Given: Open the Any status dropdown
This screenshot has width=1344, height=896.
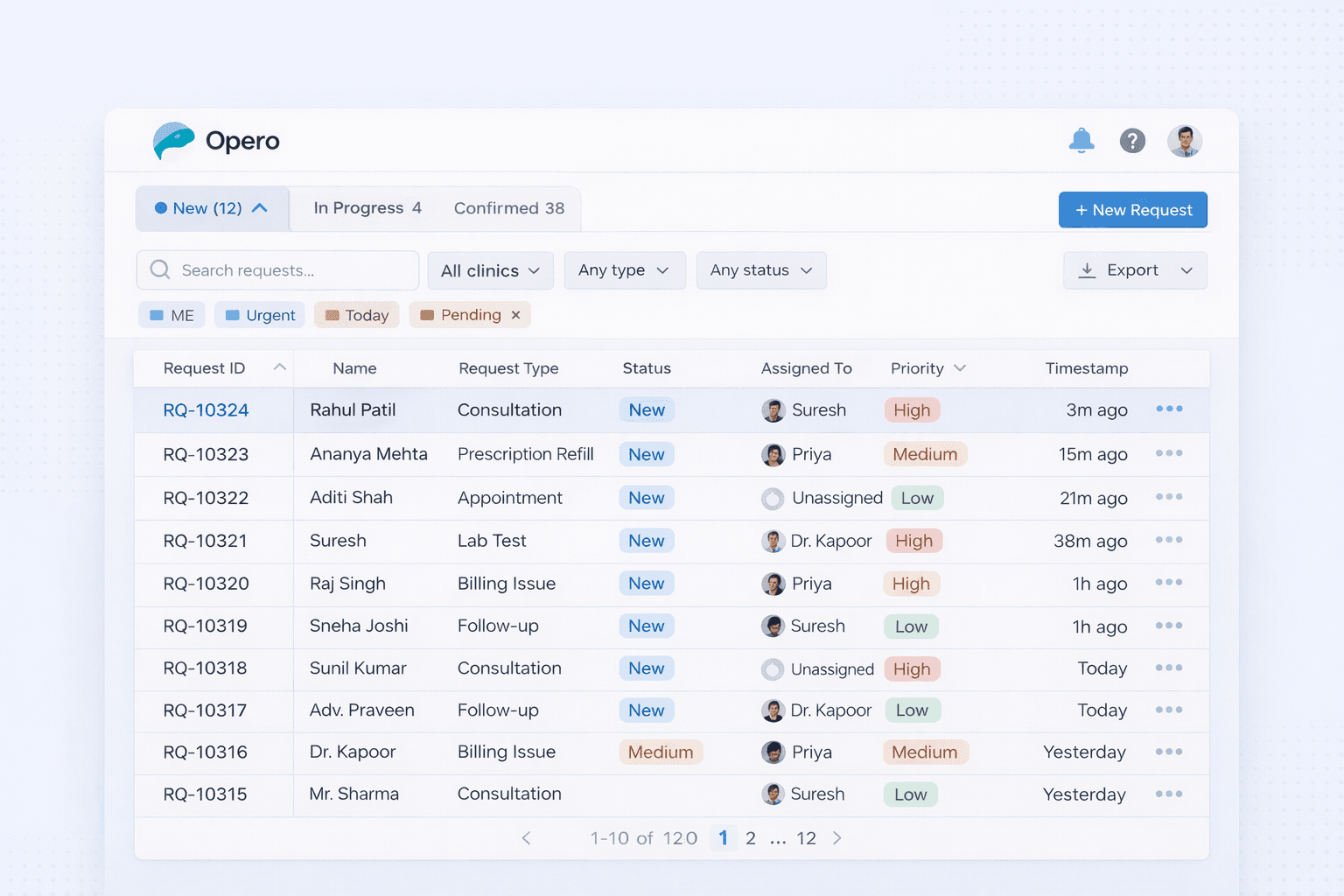Looking at the screenshot, I should (x=760, y=269).
